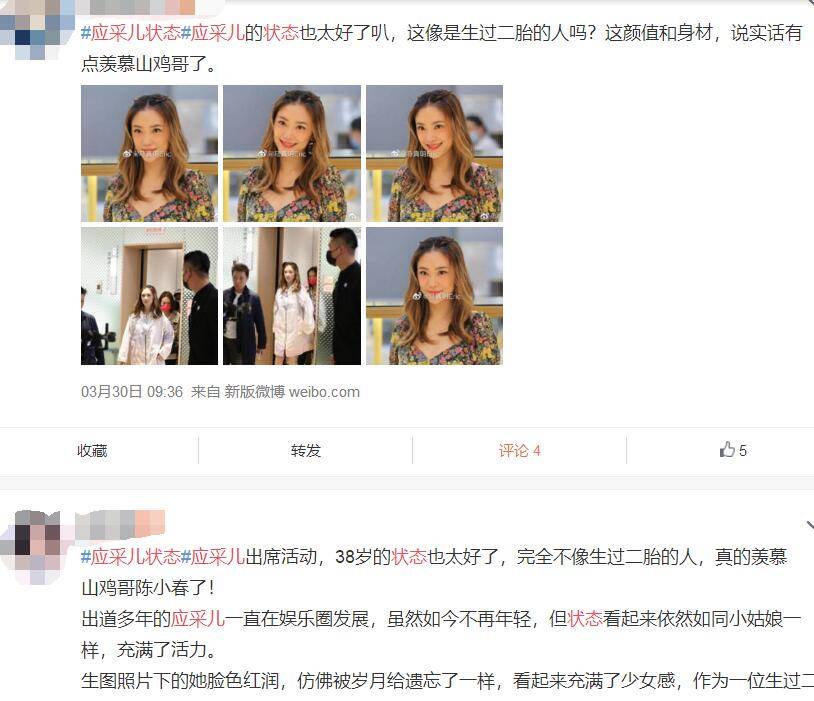Click the second post's blurred username
Image resolution: width=814 pixels, height=701 pixels.
pyautogui.click(x=120, y=523)
